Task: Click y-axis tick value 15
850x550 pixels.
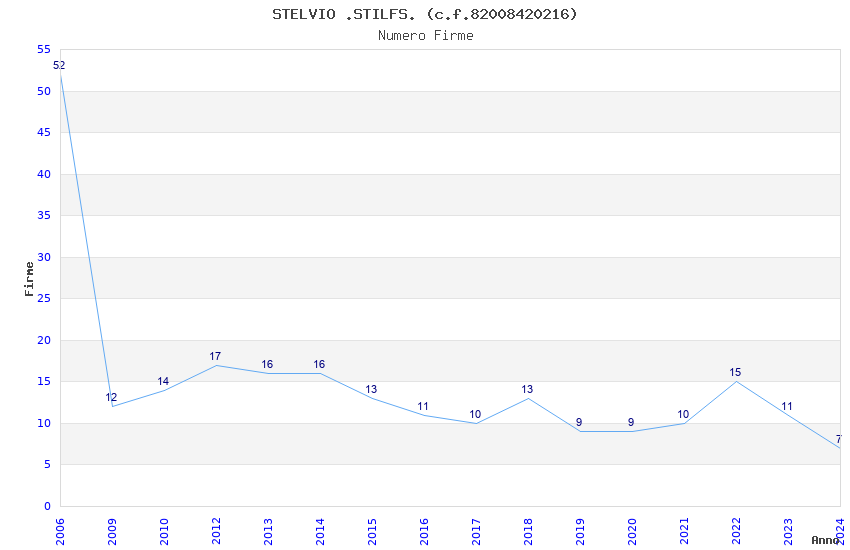Action: point(44,381)
